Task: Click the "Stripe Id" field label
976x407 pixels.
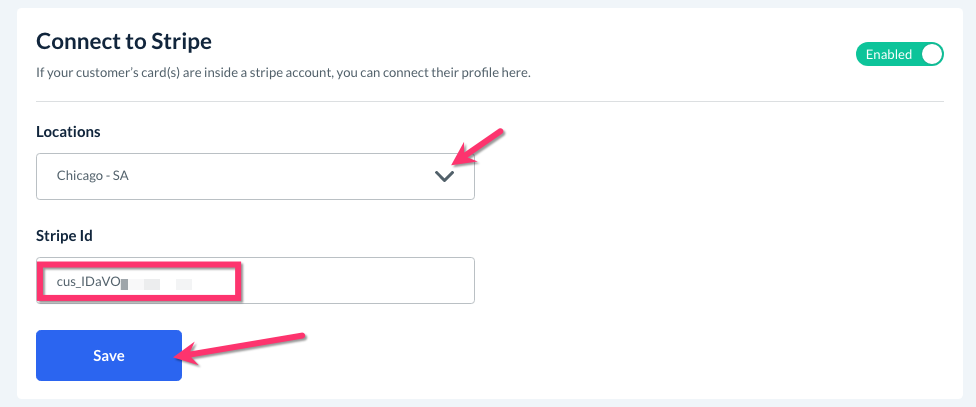Action: pyautogui.click(x=64, y=236)
